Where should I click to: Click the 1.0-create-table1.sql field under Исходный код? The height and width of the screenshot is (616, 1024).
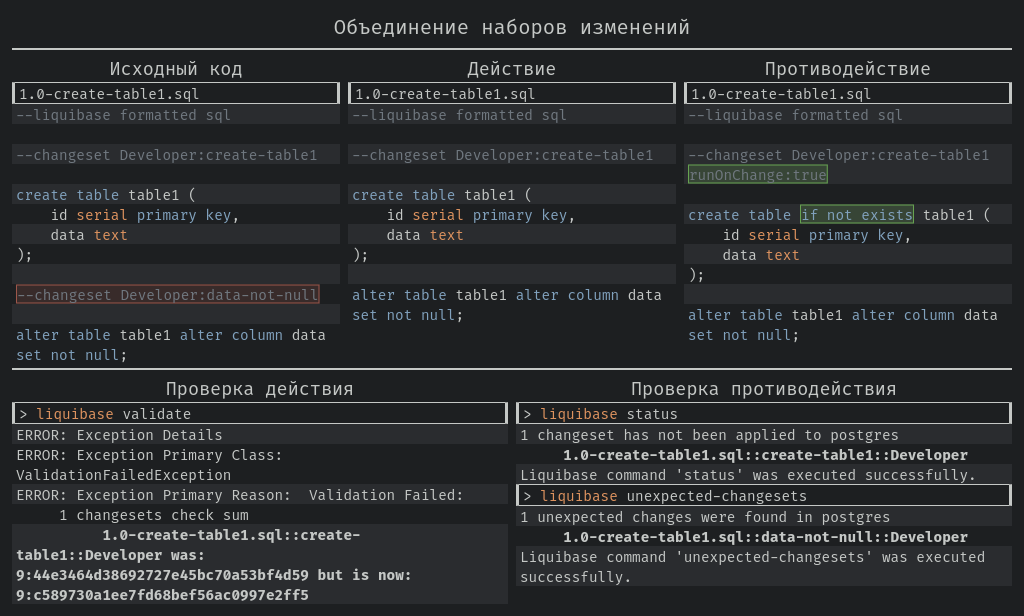176,93
